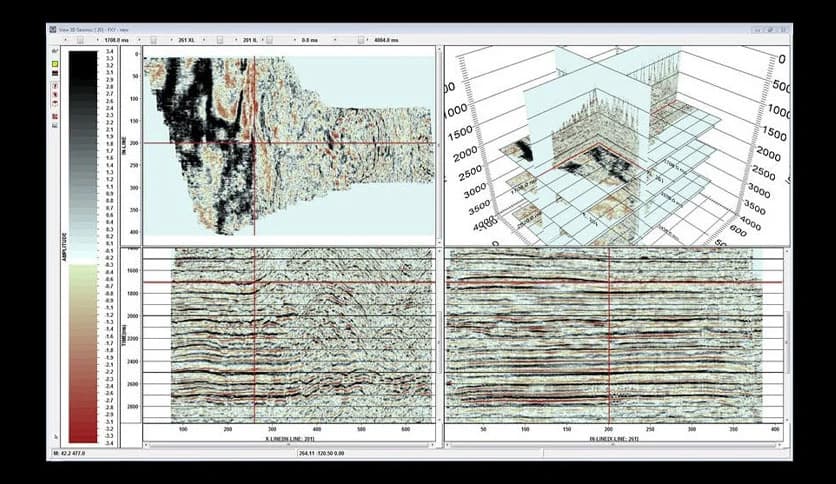Click the status bar coordinates 264.11 :120.50 0.00
836x484 pixels.
click(x=321, y=453)
